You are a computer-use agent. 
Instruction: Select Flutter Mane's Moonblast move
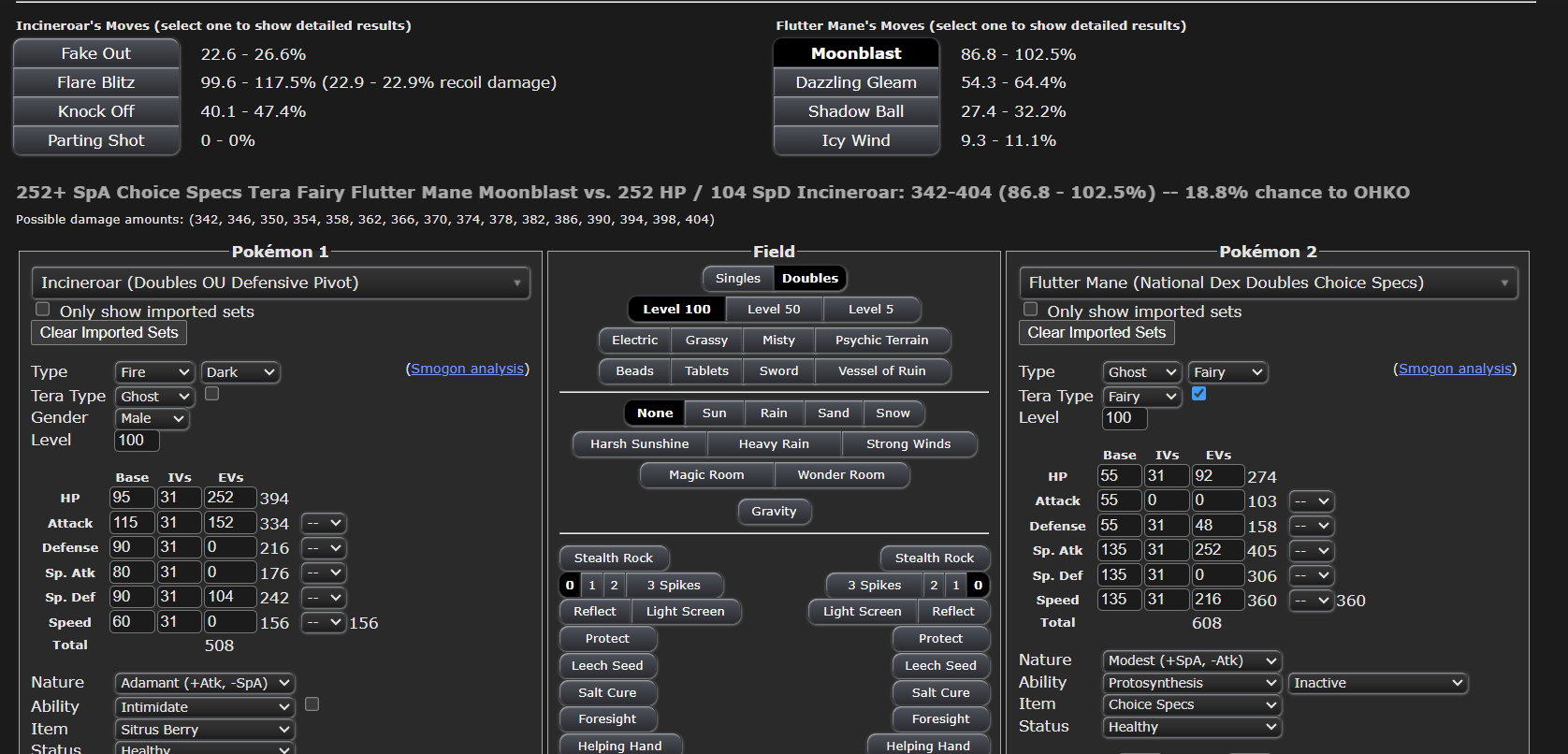pyautogui.click(x=856, y=53)
